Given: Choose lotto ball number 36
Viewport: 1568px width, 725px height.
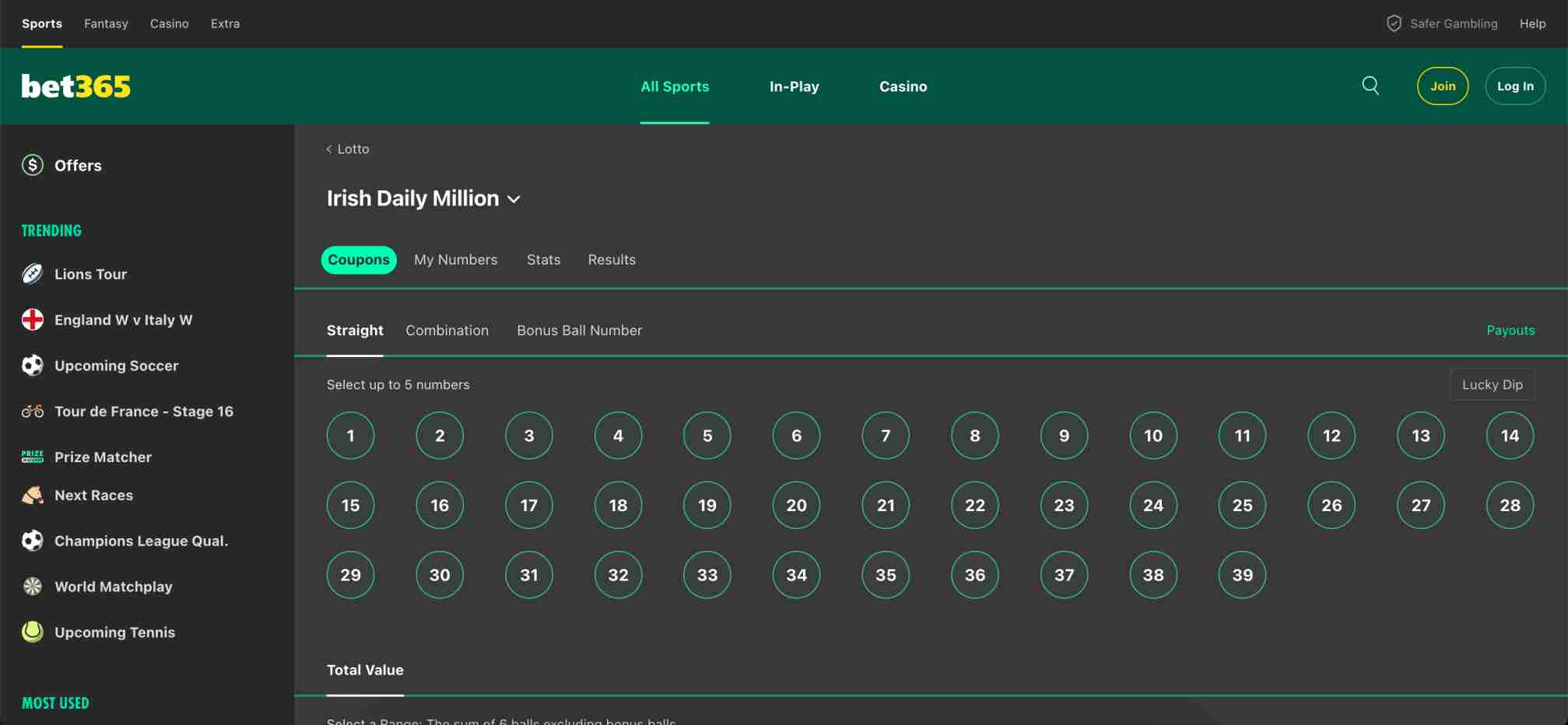Looking at the screenshot, I should tap(974, 575).
